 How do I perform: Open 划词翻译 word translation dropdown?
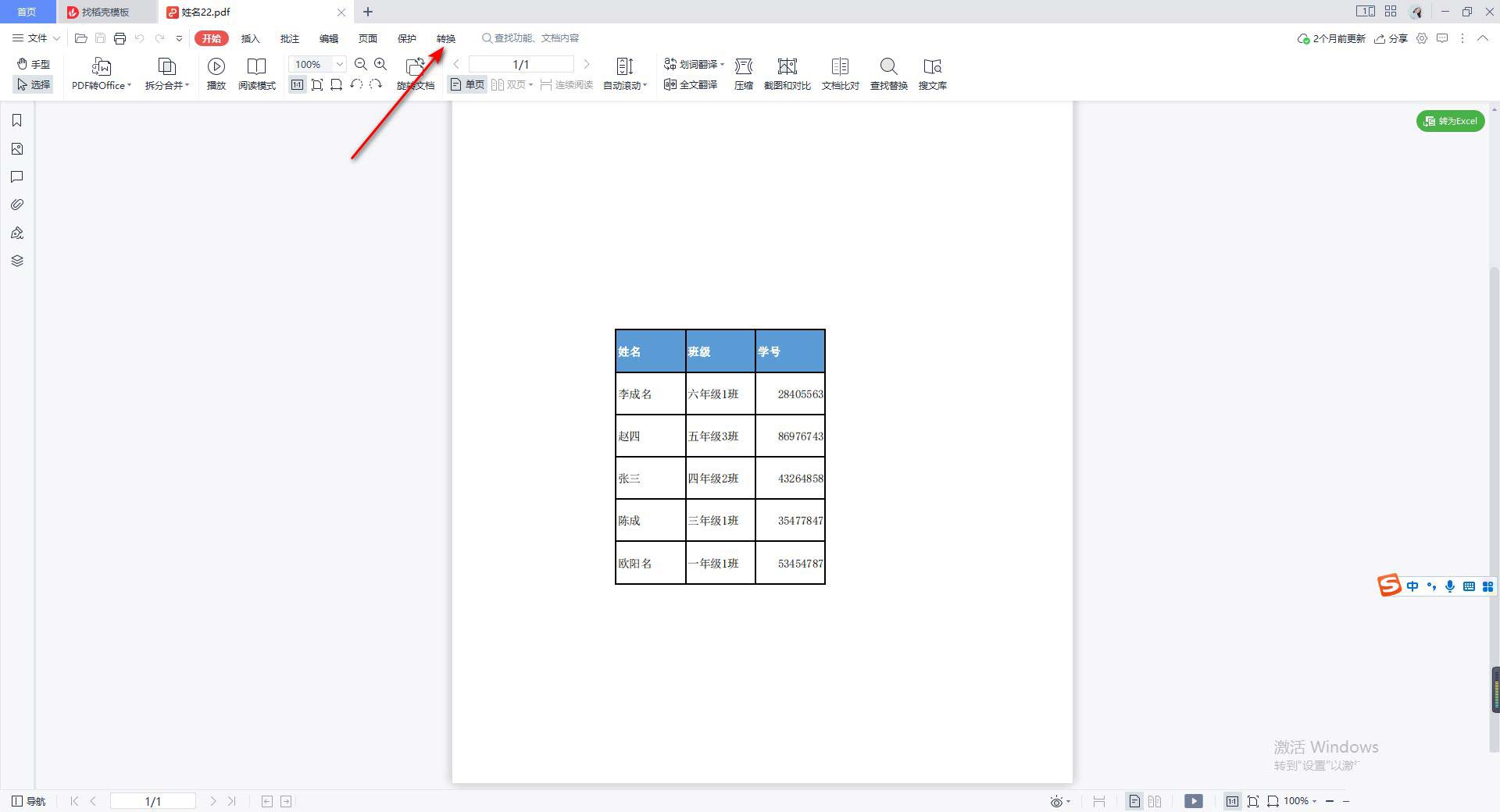point(694,64)
